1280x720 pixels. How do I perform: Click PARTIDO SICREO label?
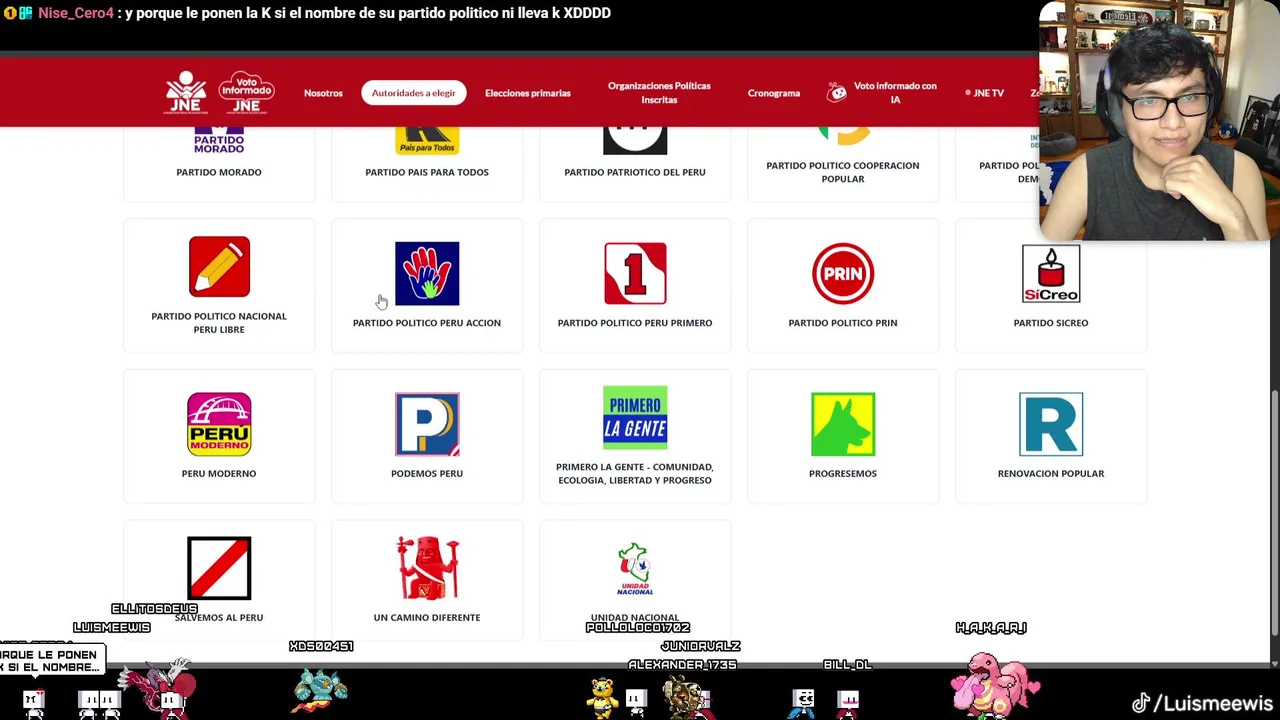1051,323
